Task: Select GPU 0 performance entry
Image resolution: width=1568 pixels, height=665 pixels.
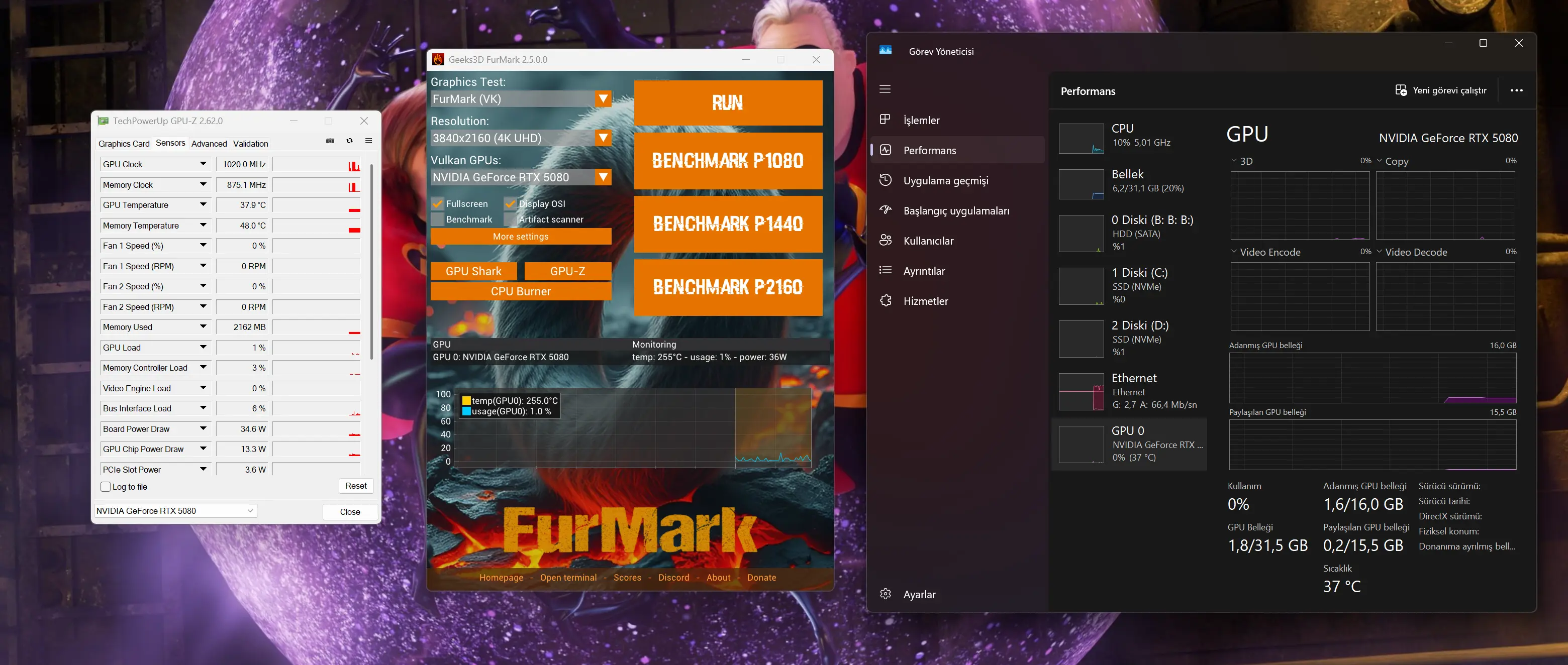Action: (x=1129, y=444)
